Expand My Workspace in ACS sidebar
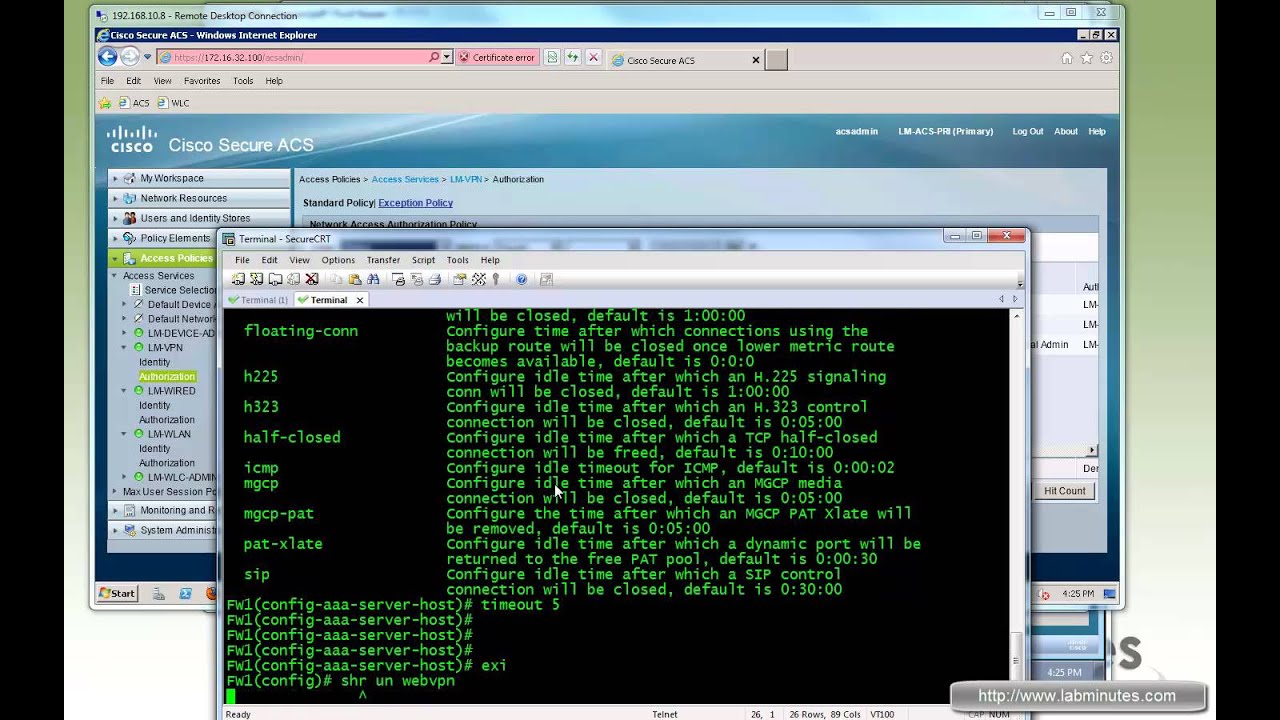The height and width of the screenshot is (720, 1280). click(x=115, y=178)
